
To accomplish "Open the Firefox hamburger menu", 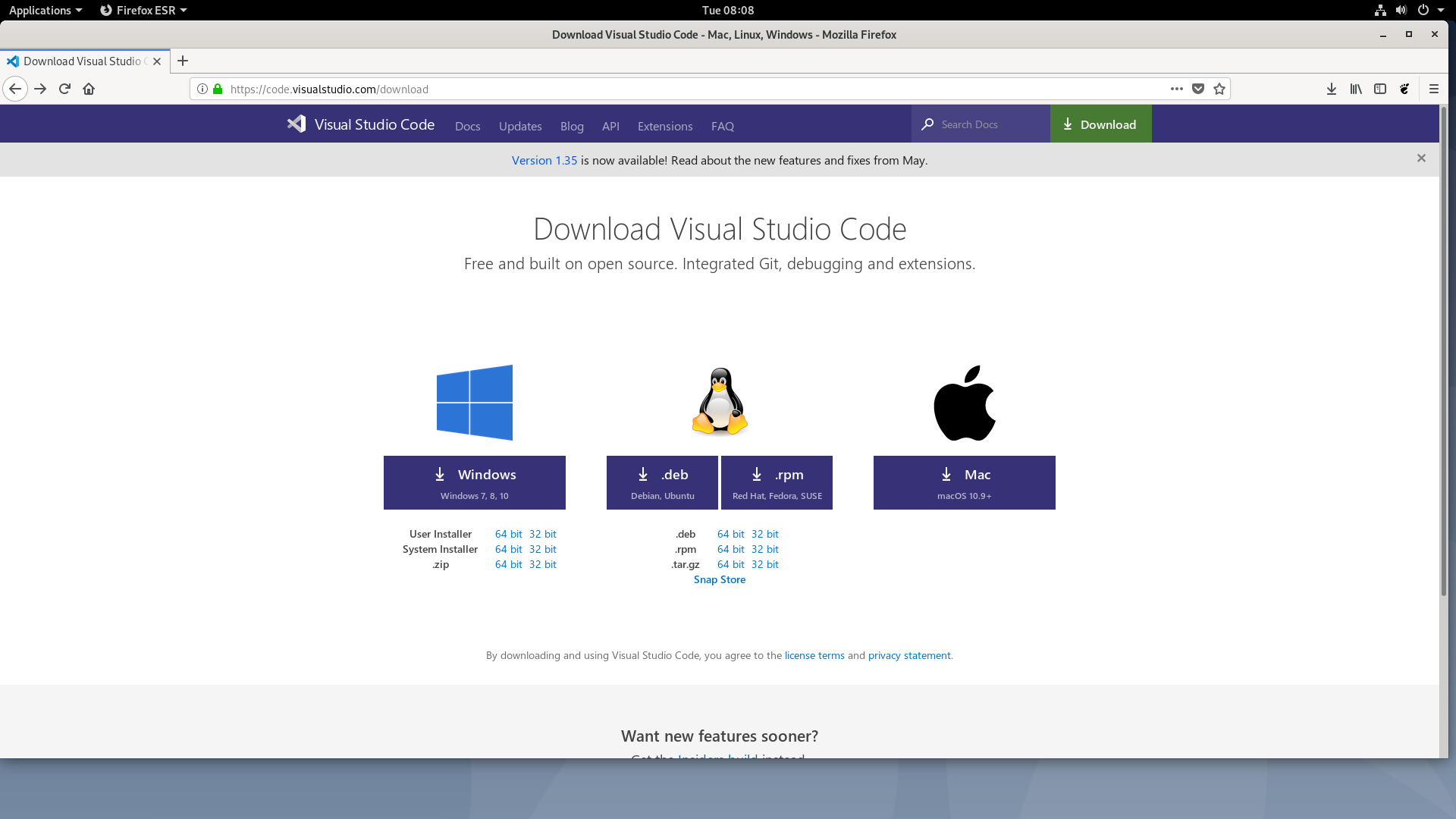I will [1433, 89].
